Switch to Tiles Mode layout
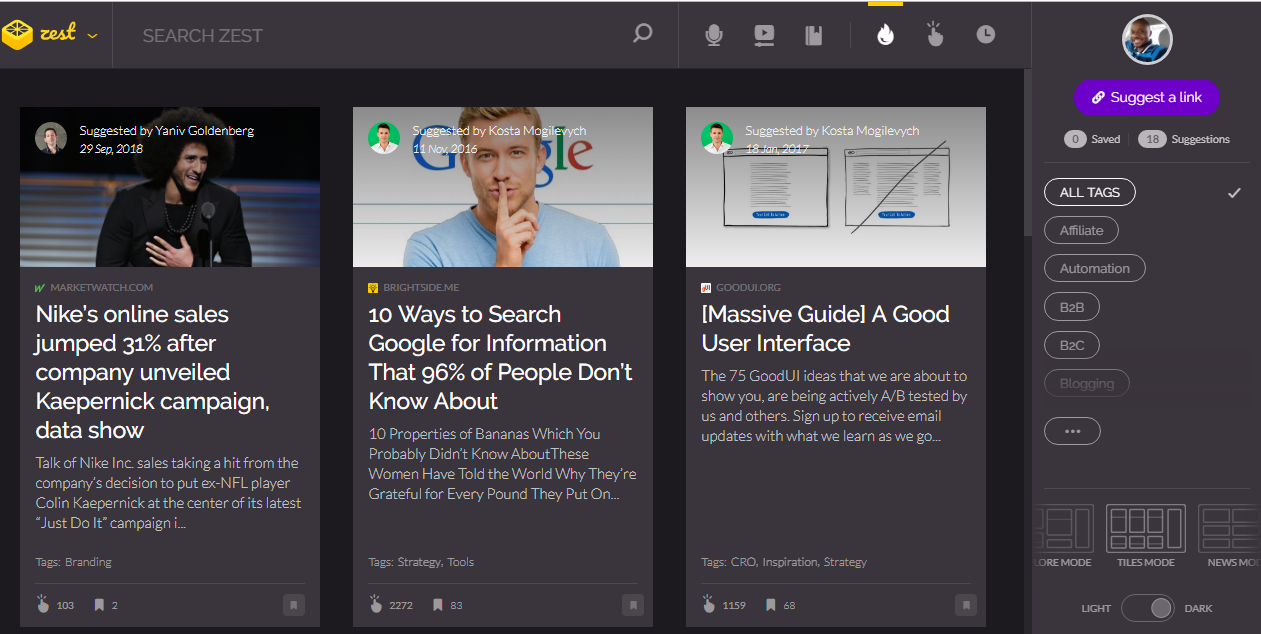Image resolution: width=1261 pixels, height=634 pixels. (x=1146, y=537)
